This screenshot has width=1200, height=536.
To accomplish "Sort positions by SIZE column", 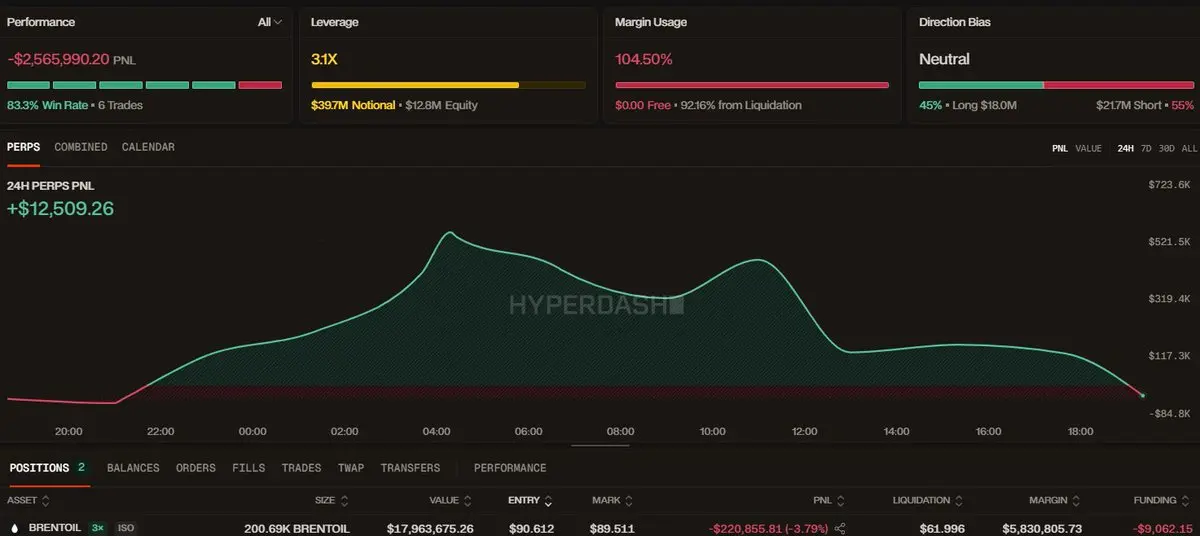I will 332,500.
